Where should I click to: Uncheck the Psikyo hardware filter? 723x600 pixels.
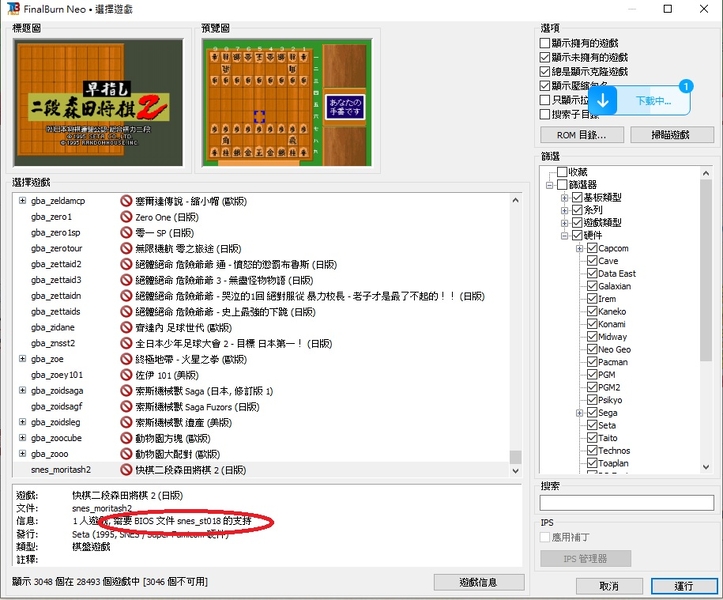tap(592, 400)
